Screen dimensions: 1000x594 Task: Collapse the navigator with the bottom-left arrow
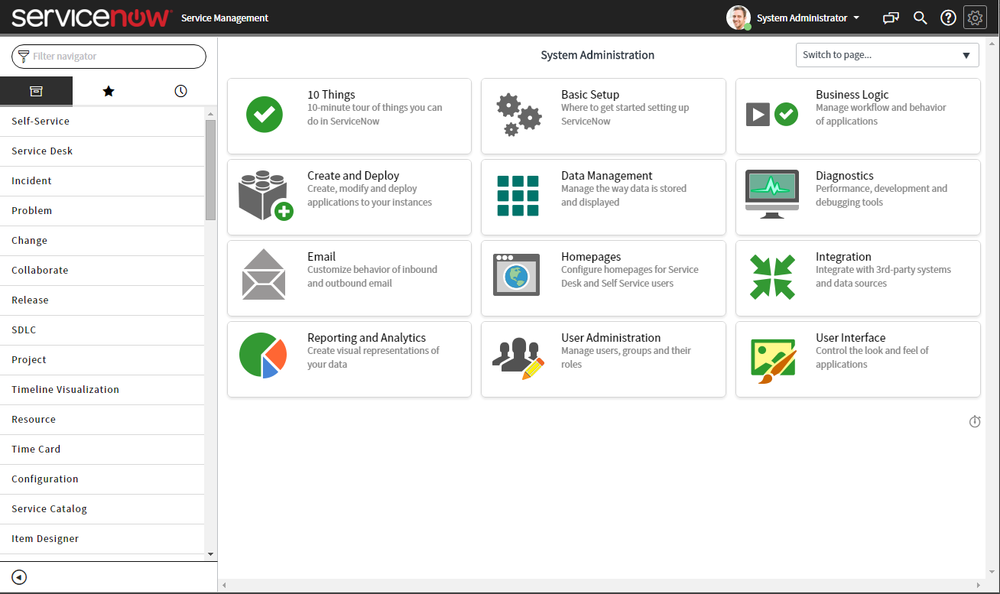click(x=18, y=577)
